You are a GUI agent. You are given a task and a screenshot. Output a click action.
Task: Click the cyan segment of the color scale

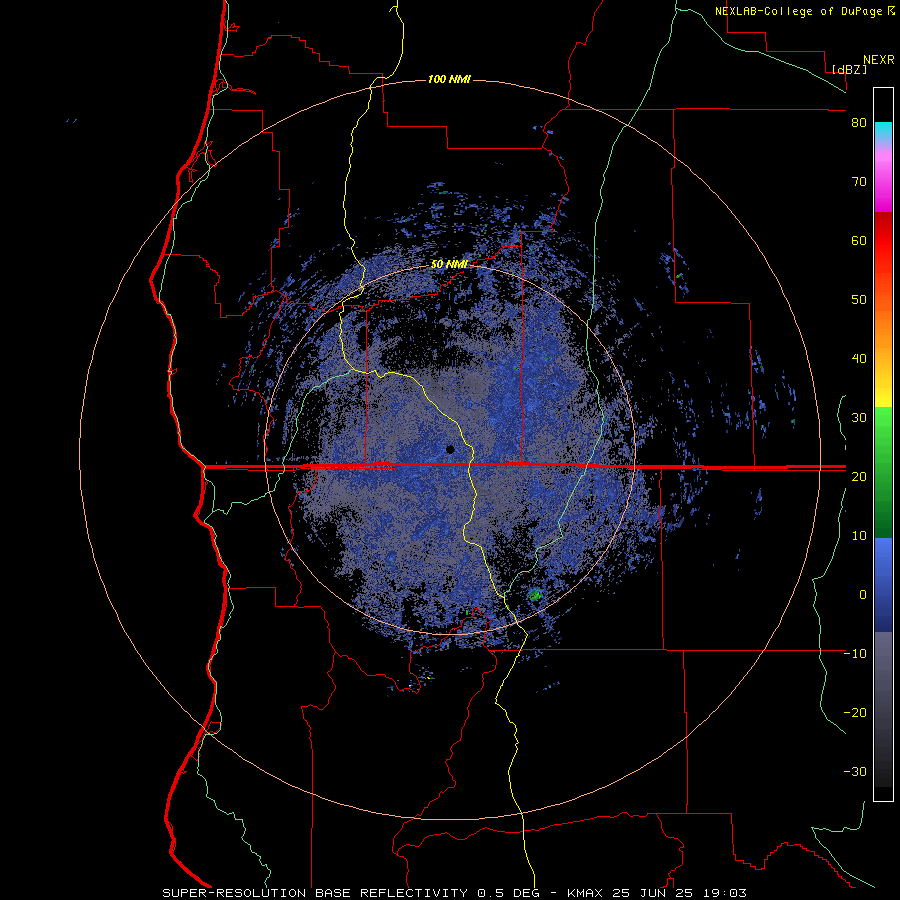point(883,130)
